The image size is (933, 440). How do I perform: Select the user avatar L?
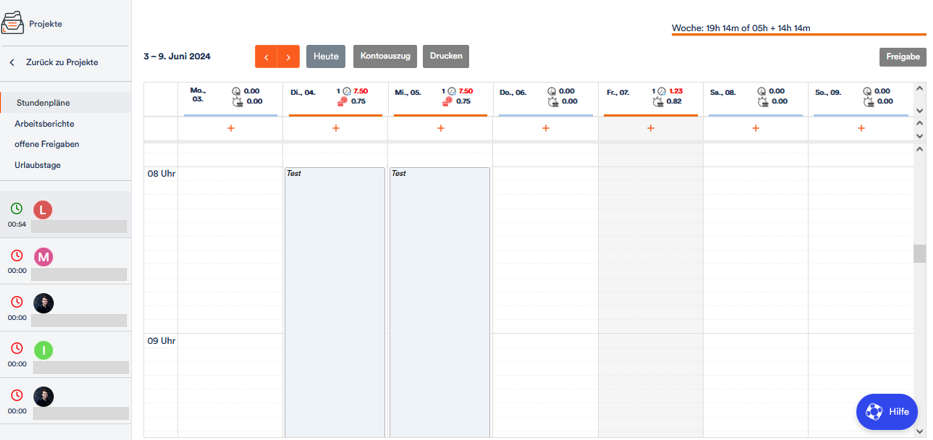click(43, 210)
